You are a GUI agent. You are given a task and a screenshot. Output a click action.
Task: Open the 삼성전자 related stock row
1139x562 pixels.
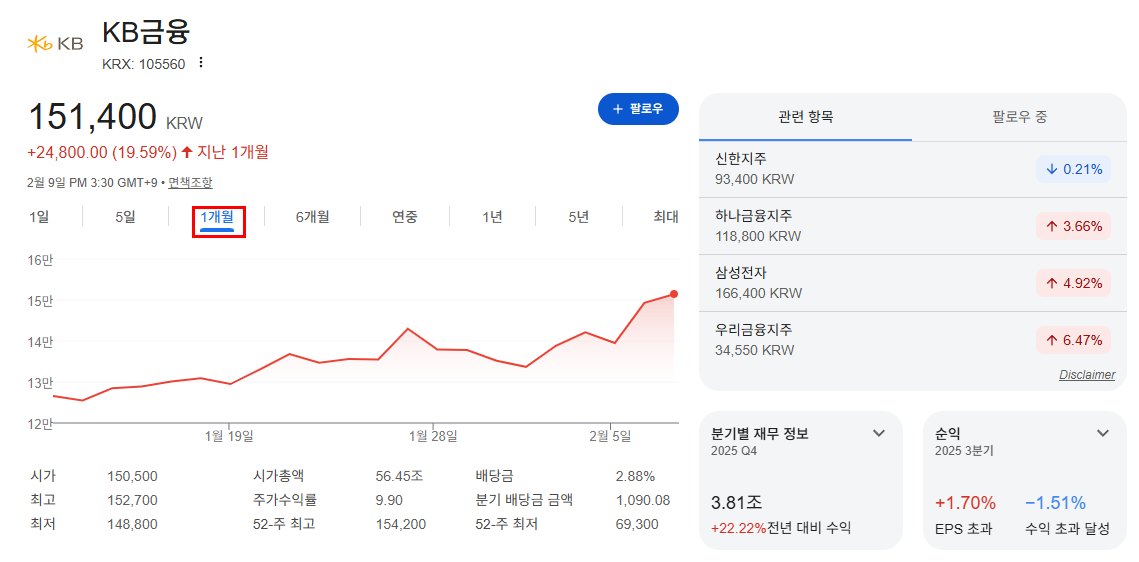click(x=912, y=283)
